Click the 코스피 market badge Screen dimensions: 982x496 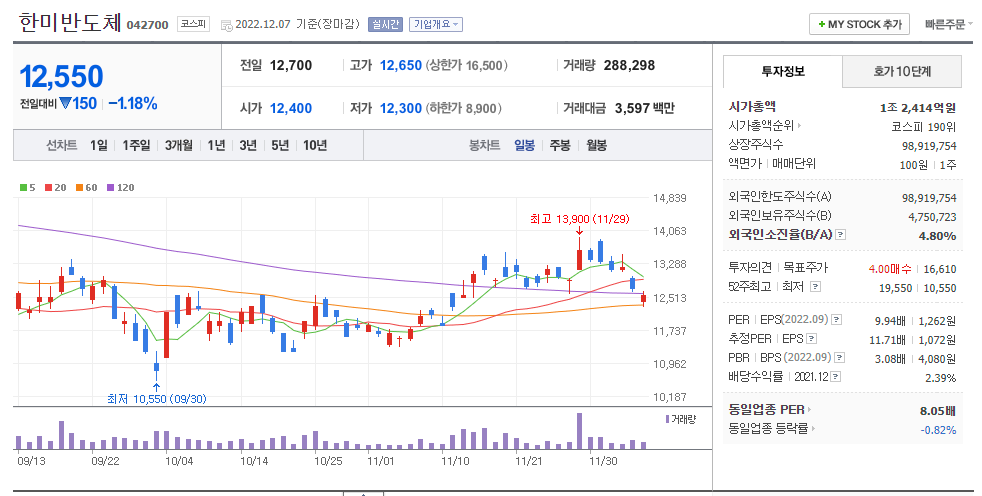coord(193,24)
